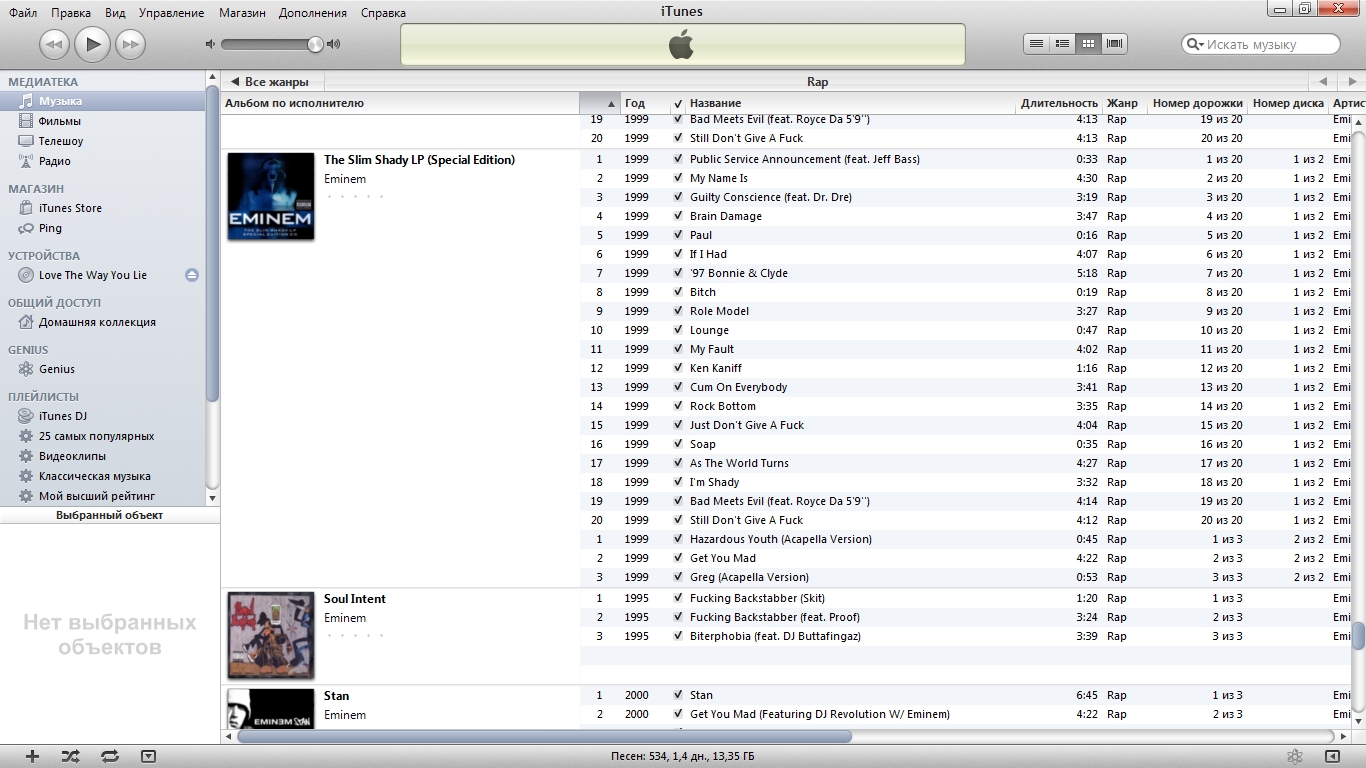
Task: Open the Файл menu
Action: (23, 13)
